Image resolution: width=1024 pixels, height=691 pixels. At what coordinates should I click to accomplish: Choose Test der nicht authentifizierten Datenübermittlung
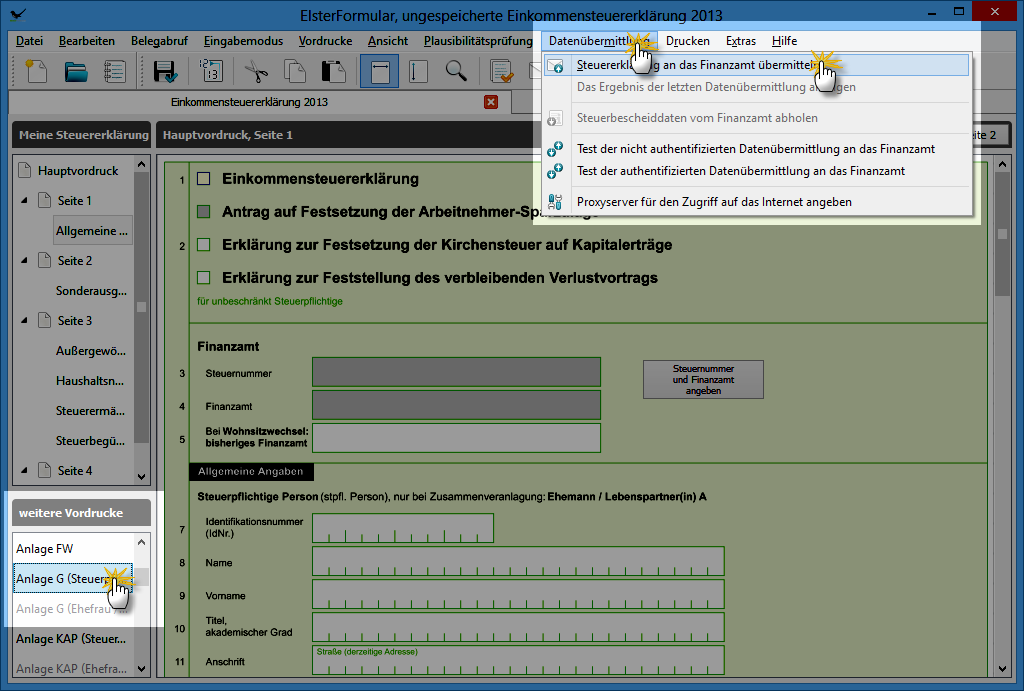click(x=756, y=149)
